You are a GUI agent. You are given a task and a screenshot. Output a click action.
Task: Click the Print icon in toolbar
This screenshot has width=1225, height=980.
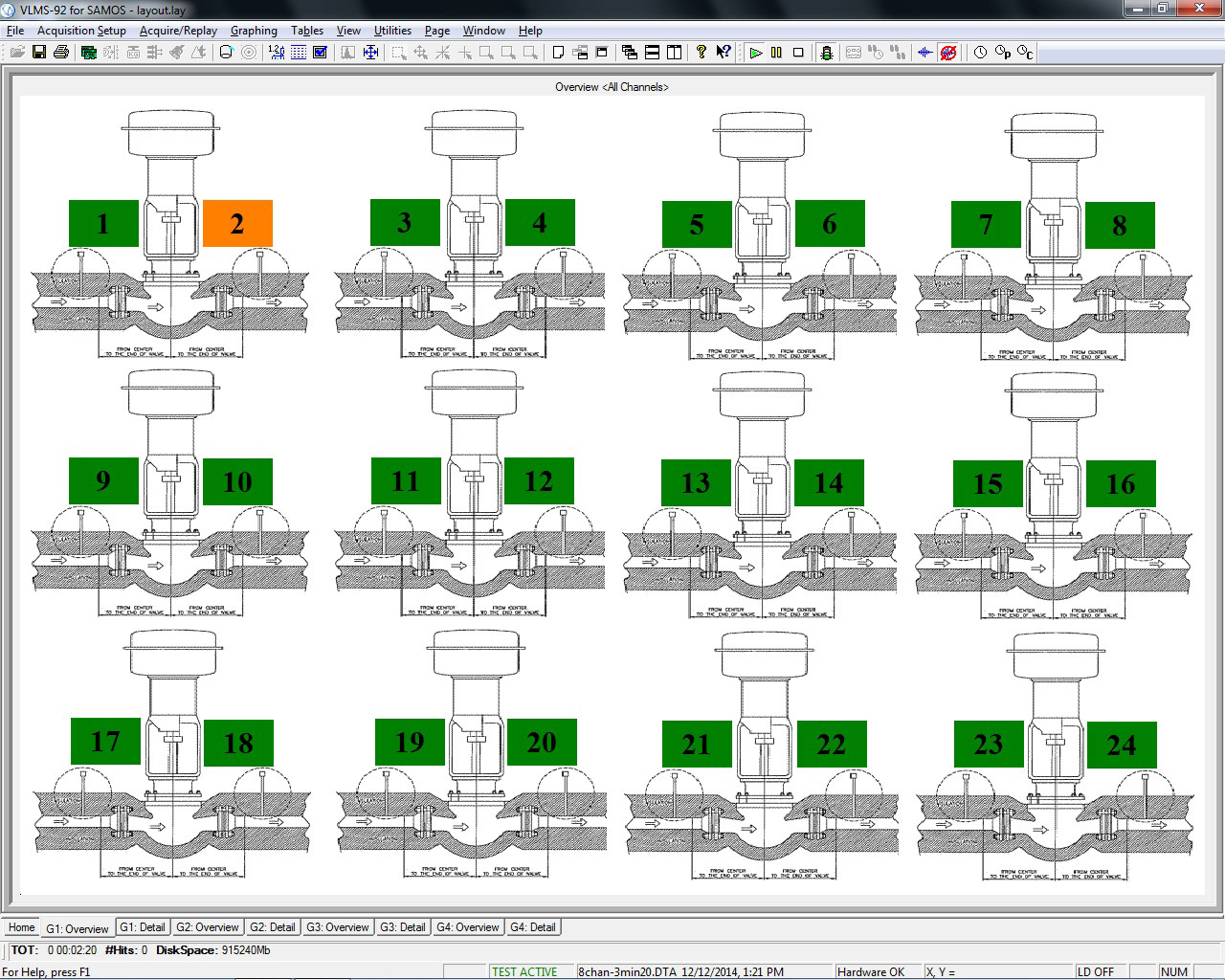coord(61,53)
